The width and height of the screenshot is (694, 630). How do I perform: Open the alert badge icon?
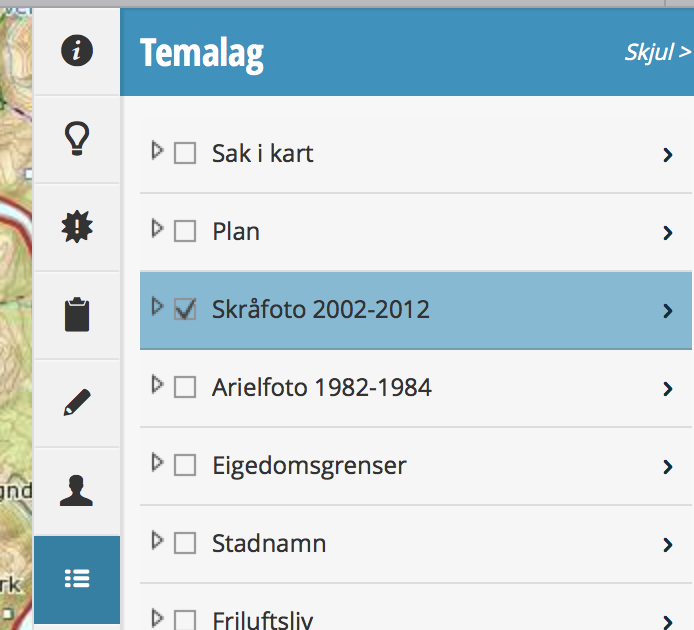[x=77, y=227]
